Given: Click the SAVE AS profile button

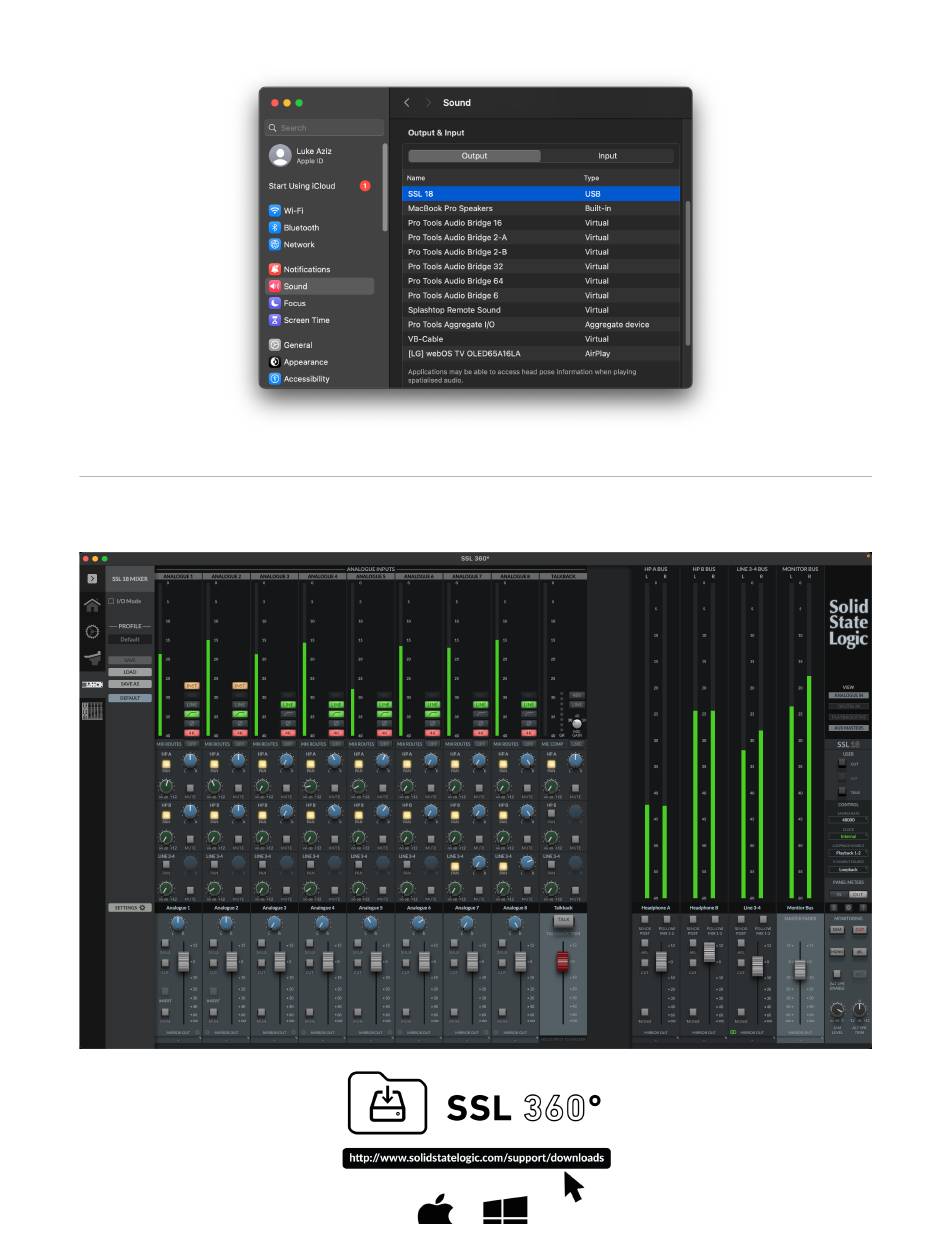Looking at the screenshot, I should (130, 684).
